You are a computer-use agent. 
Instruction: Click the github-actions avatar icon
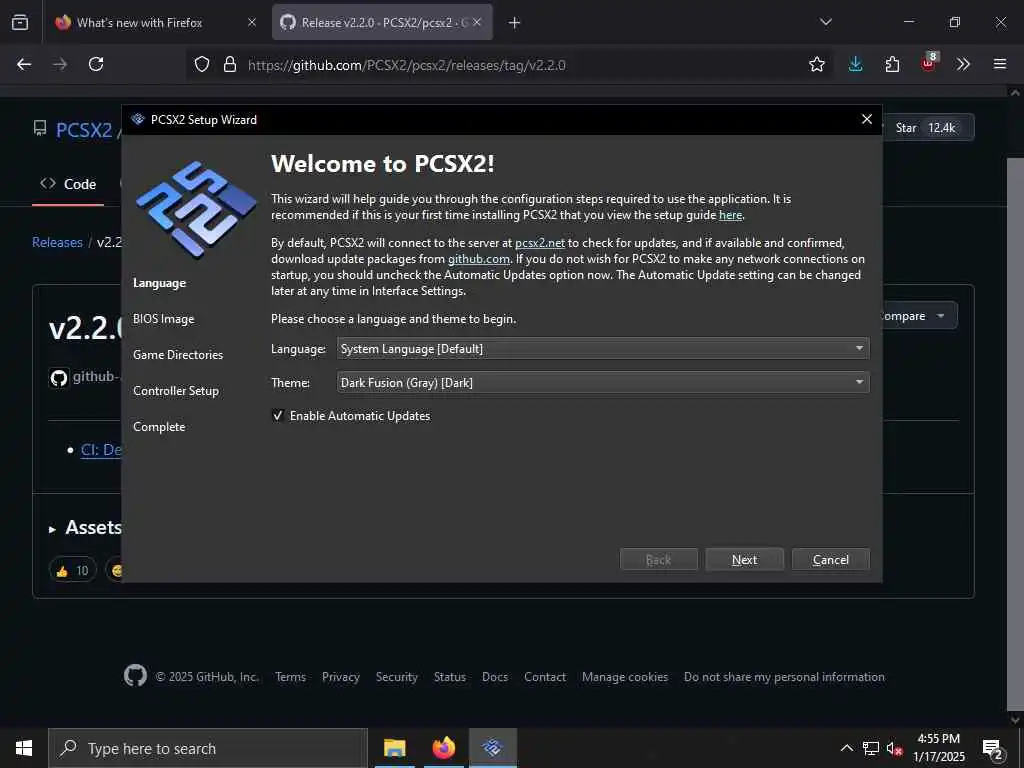click(59, 377)
